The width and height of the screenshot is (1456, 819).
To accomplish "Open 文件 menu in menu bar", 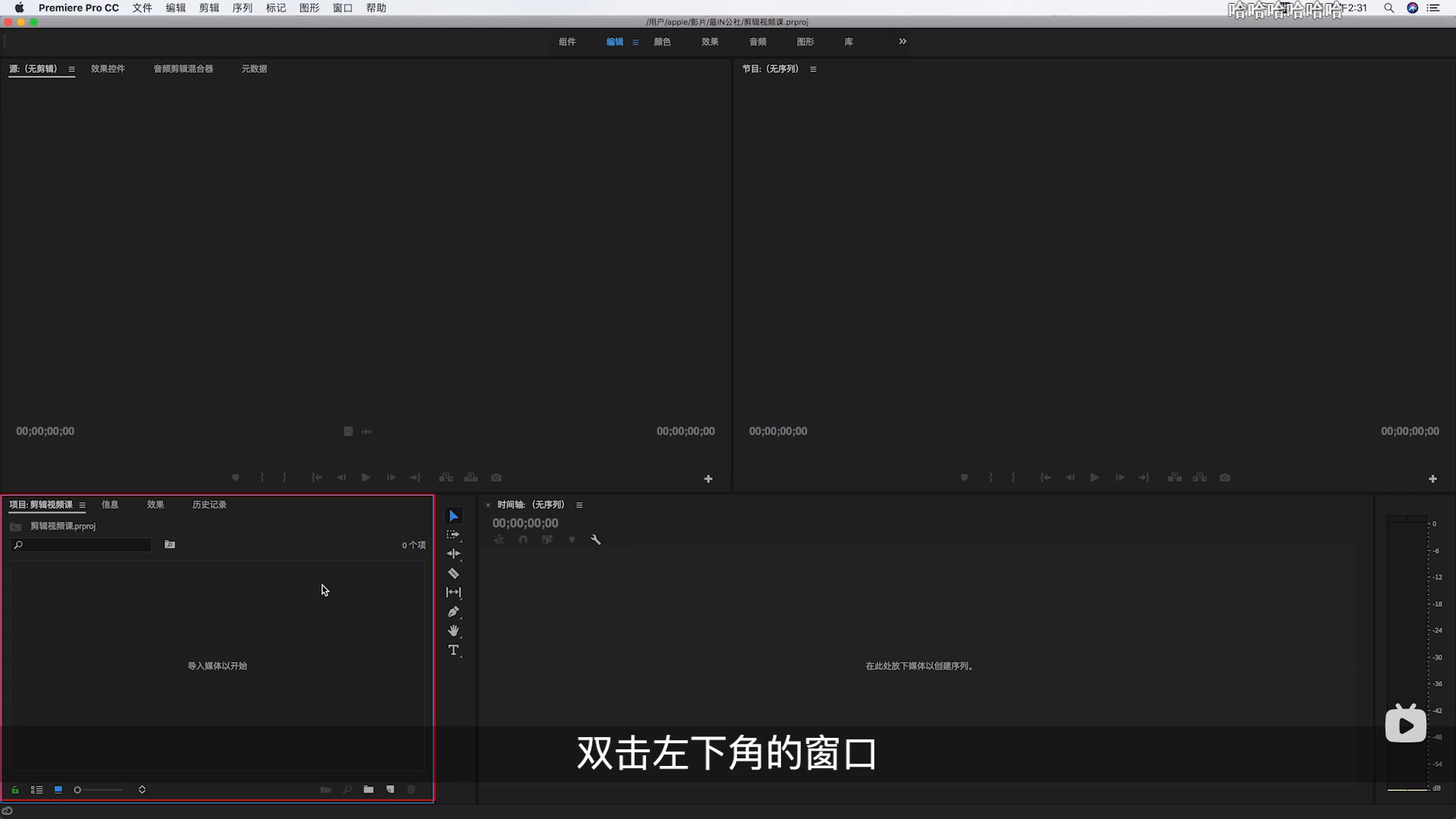I will pos(142,8).
